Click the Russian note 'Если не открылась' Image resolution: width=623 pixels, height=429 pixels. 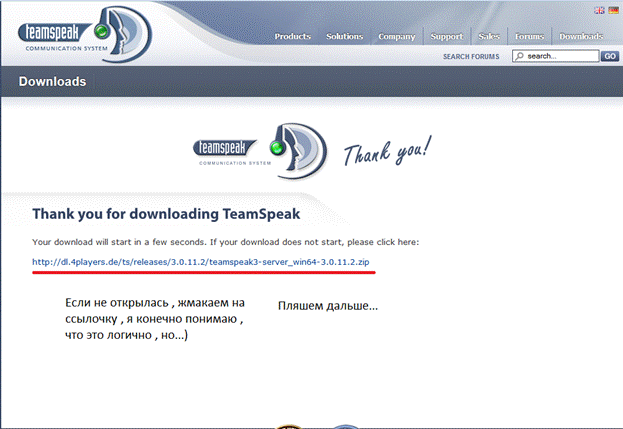tap(155, 319)
